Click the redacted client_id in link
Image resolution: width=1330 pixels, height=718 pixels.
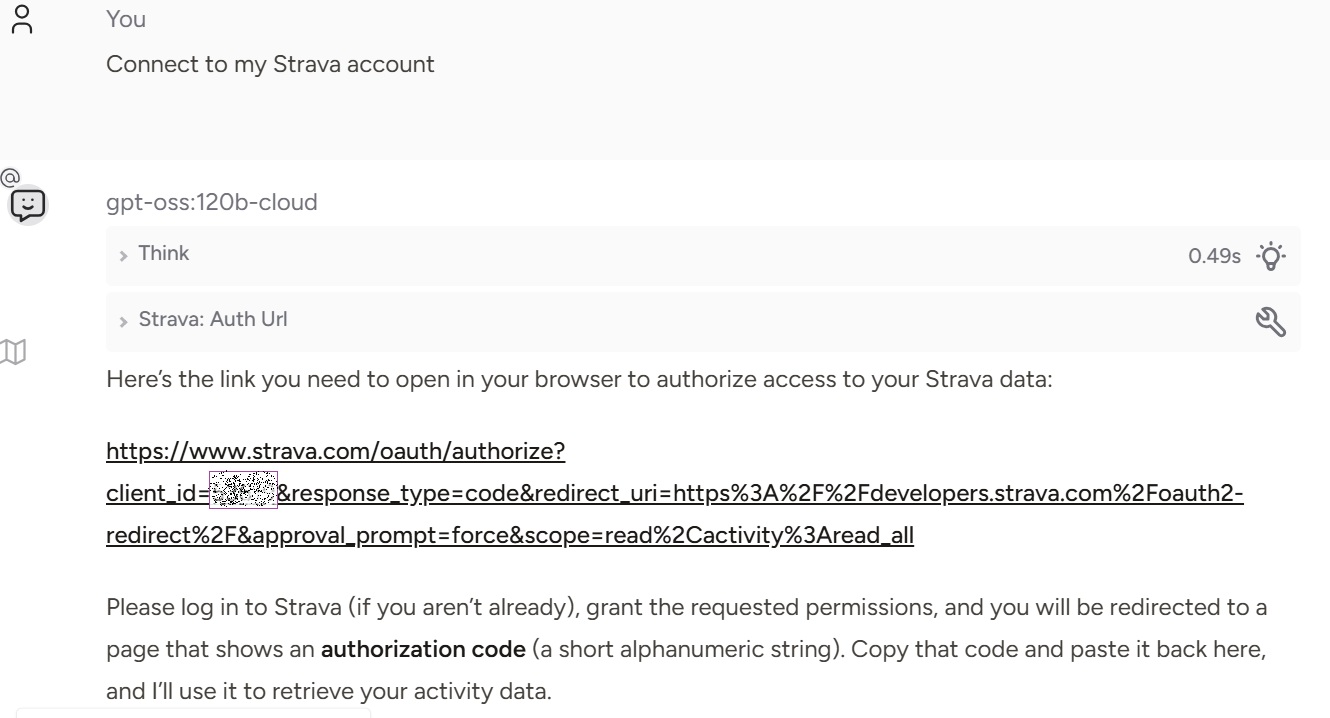pyautogui.click(x=243, y=492)
